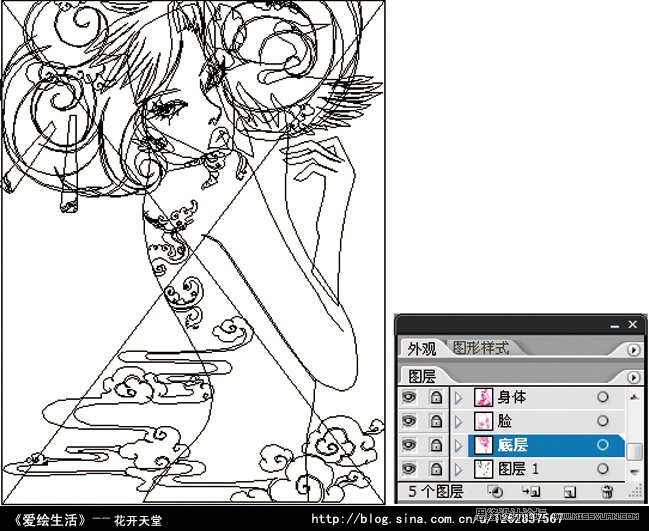Click Create New Sublayer icon
Screen dimensions: 649x531
[531, 492]
